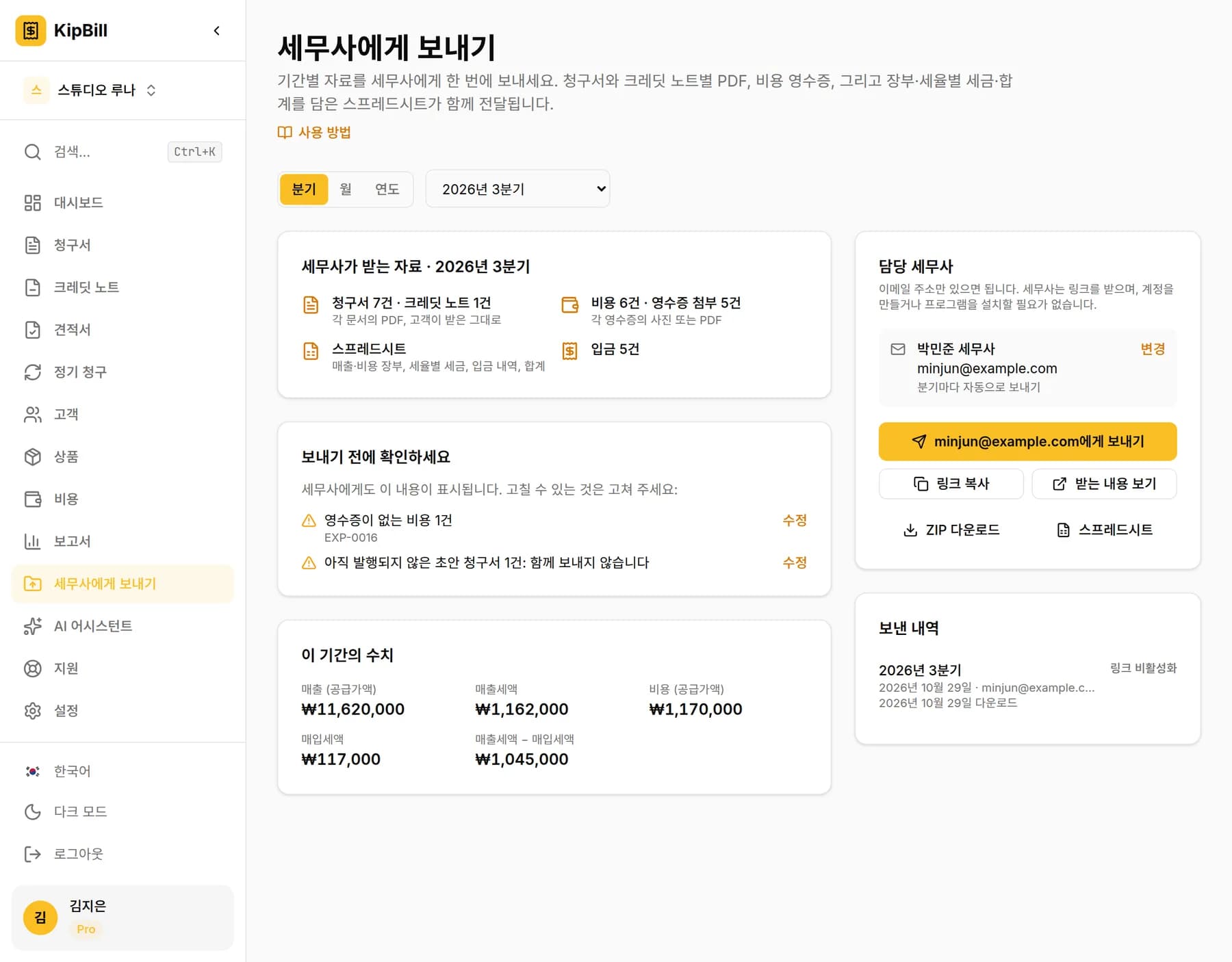
Task: Click 로그아웃 in the sidebar
Action: point(123,854)
